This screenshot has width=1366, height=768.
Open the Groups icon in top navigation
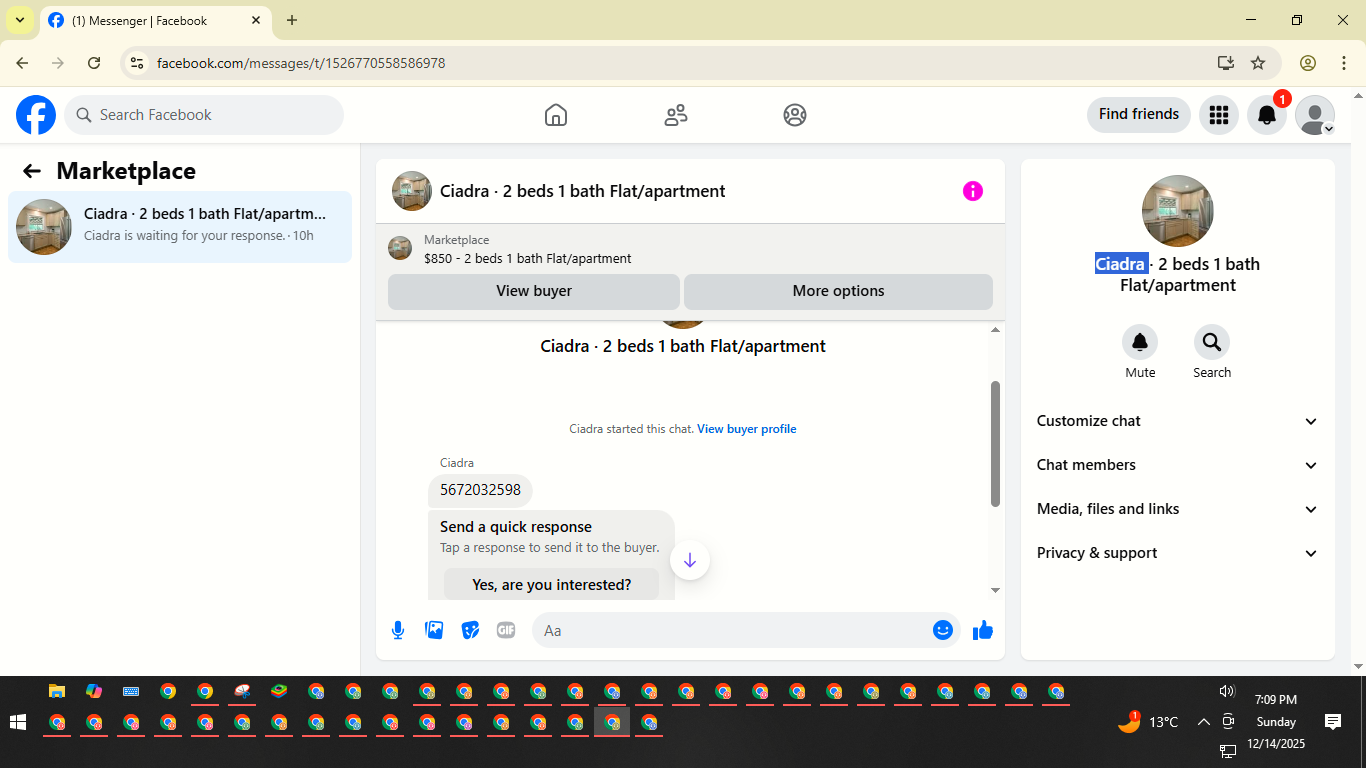[x=795, y=115]
